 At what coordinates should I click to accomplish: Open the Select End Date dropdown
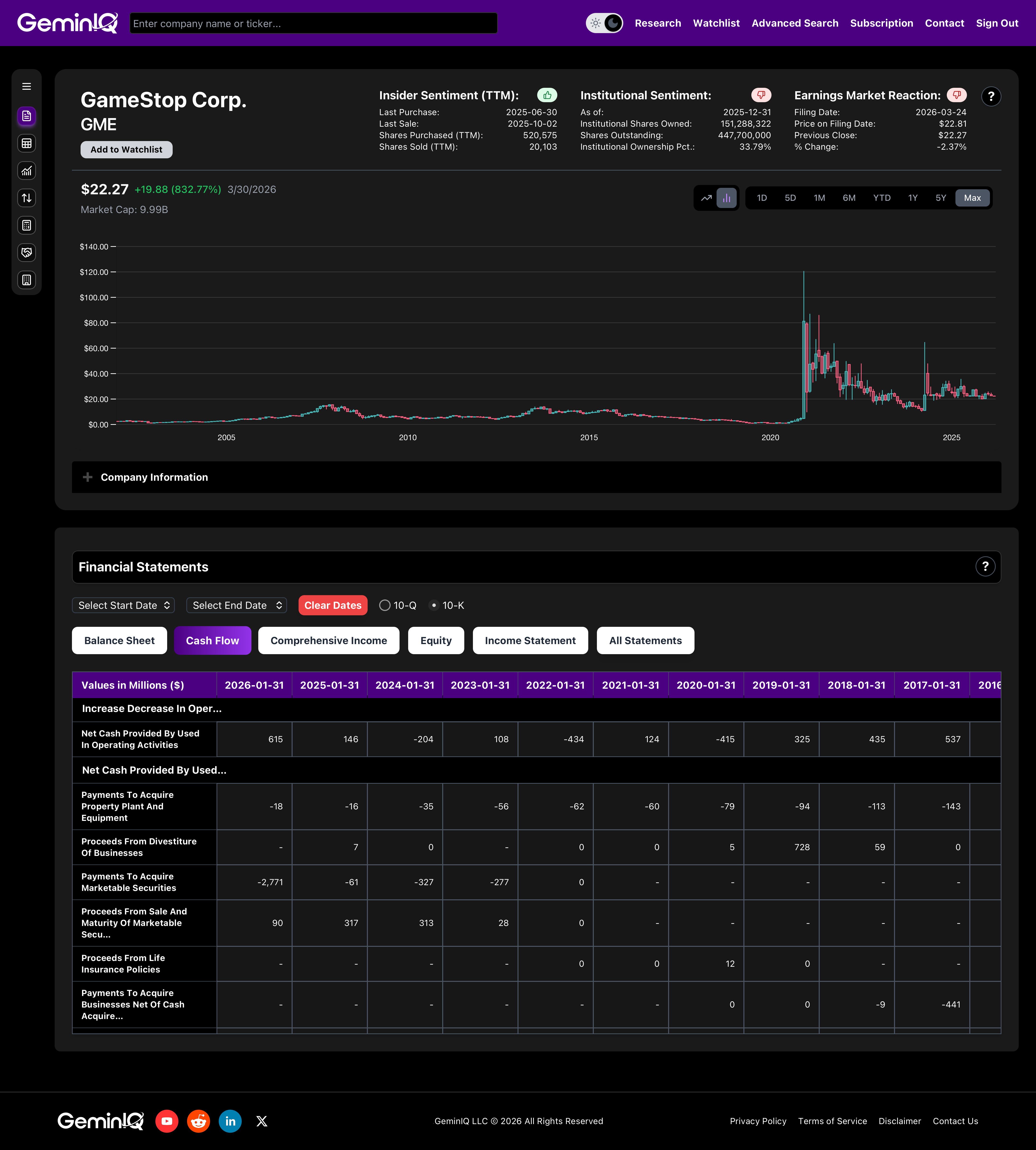click(236, 605)
